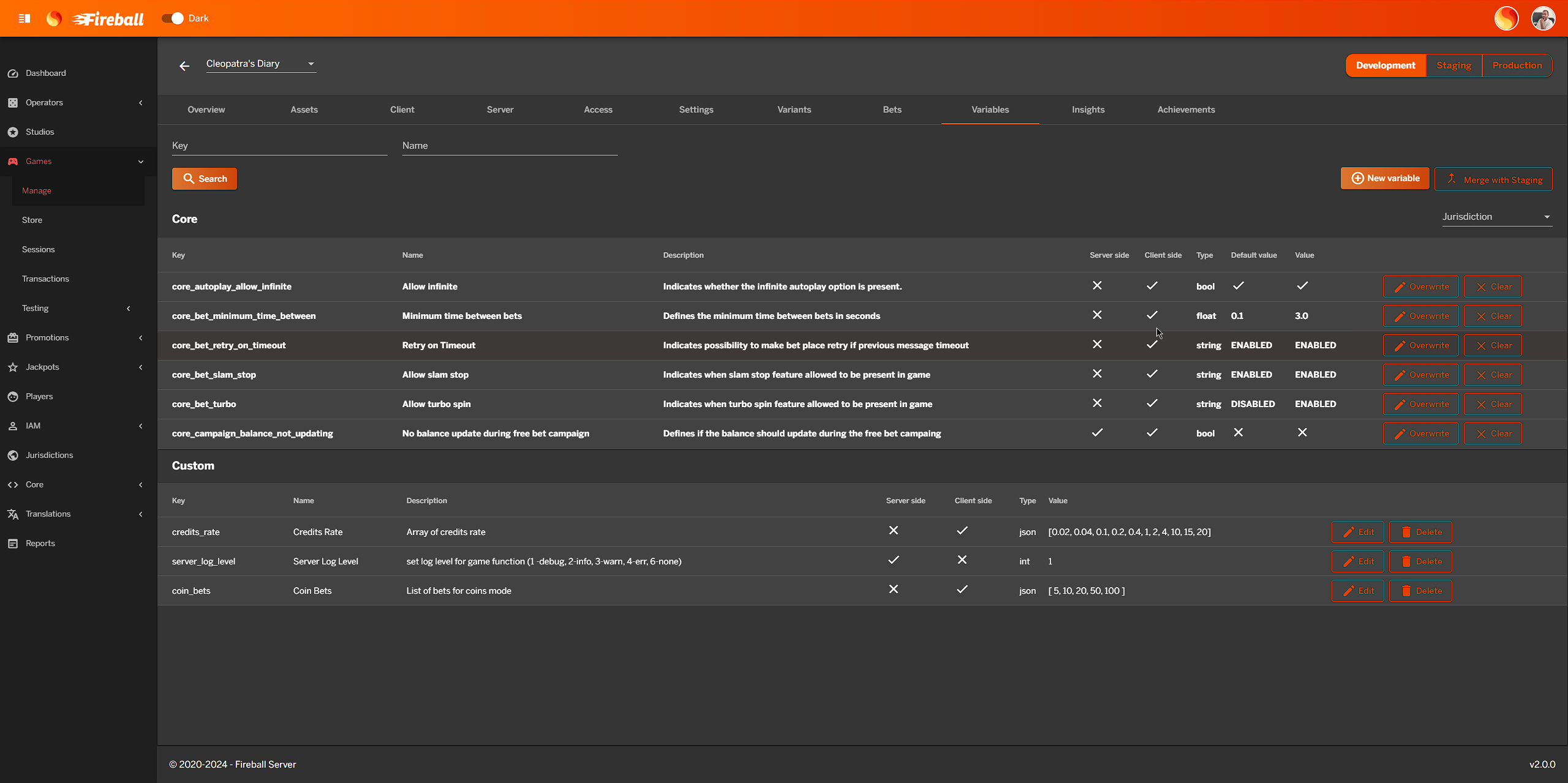Collapse the sidebar using the hamburger icon
The width and height of the screenshot is (1568, 783).
click(24, 18)
